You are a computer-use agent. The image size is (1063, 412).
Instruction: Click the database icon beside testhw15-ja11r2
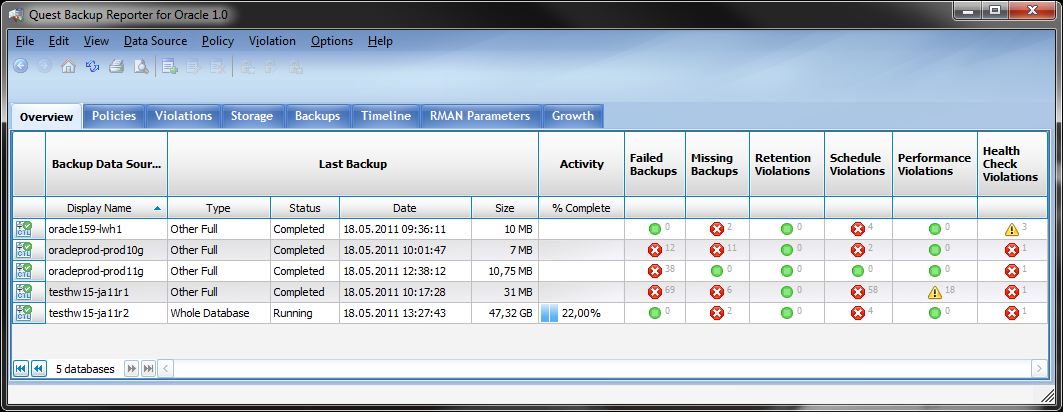(24, 313)
